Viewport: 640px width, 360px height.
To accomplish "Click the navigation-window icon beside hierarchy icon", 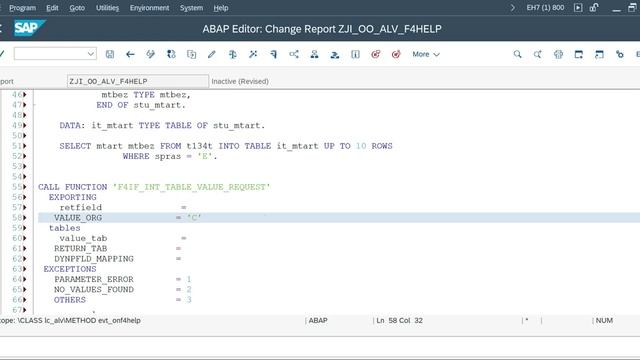I will pos(335,54).
